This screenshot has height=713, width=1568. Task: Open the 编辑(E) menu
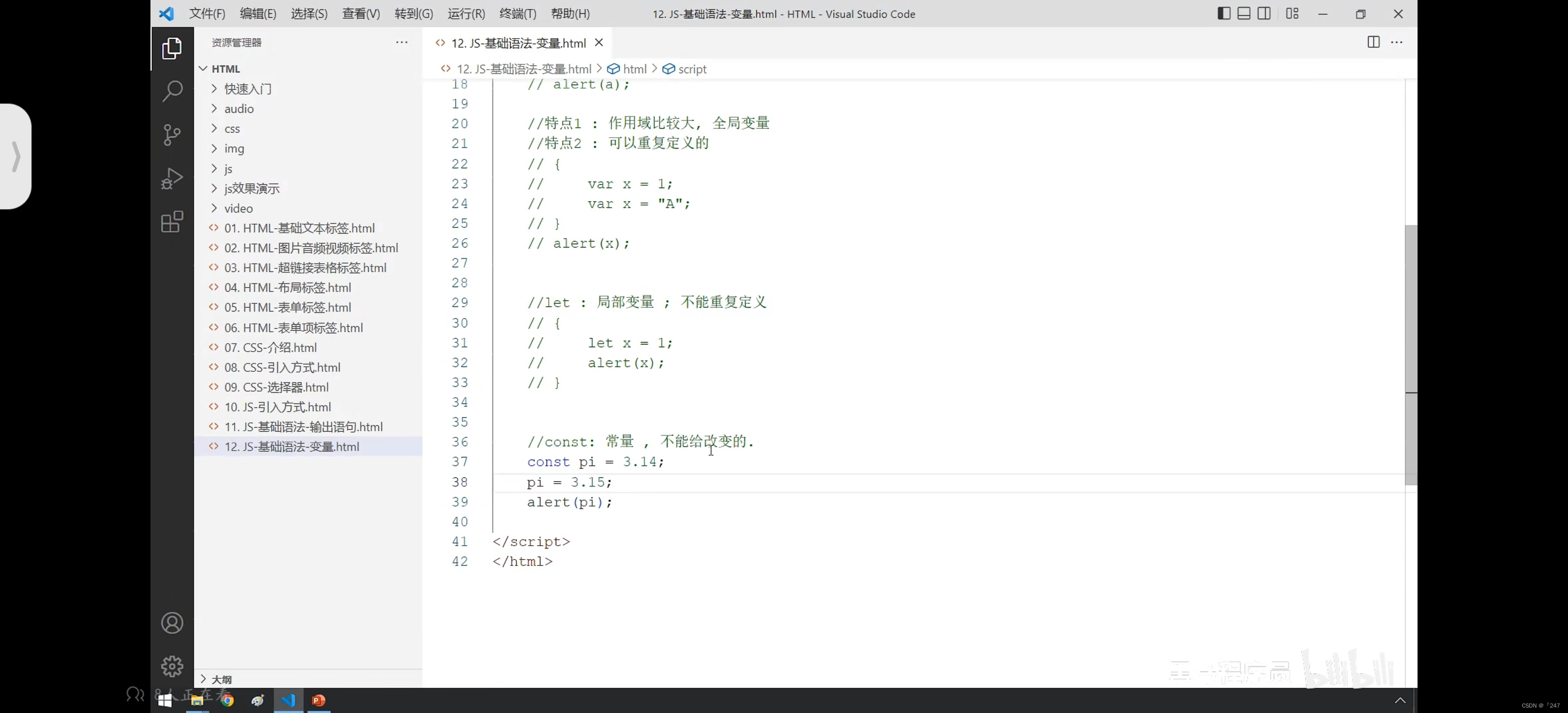pyautogui.click(x=258, y=13)
